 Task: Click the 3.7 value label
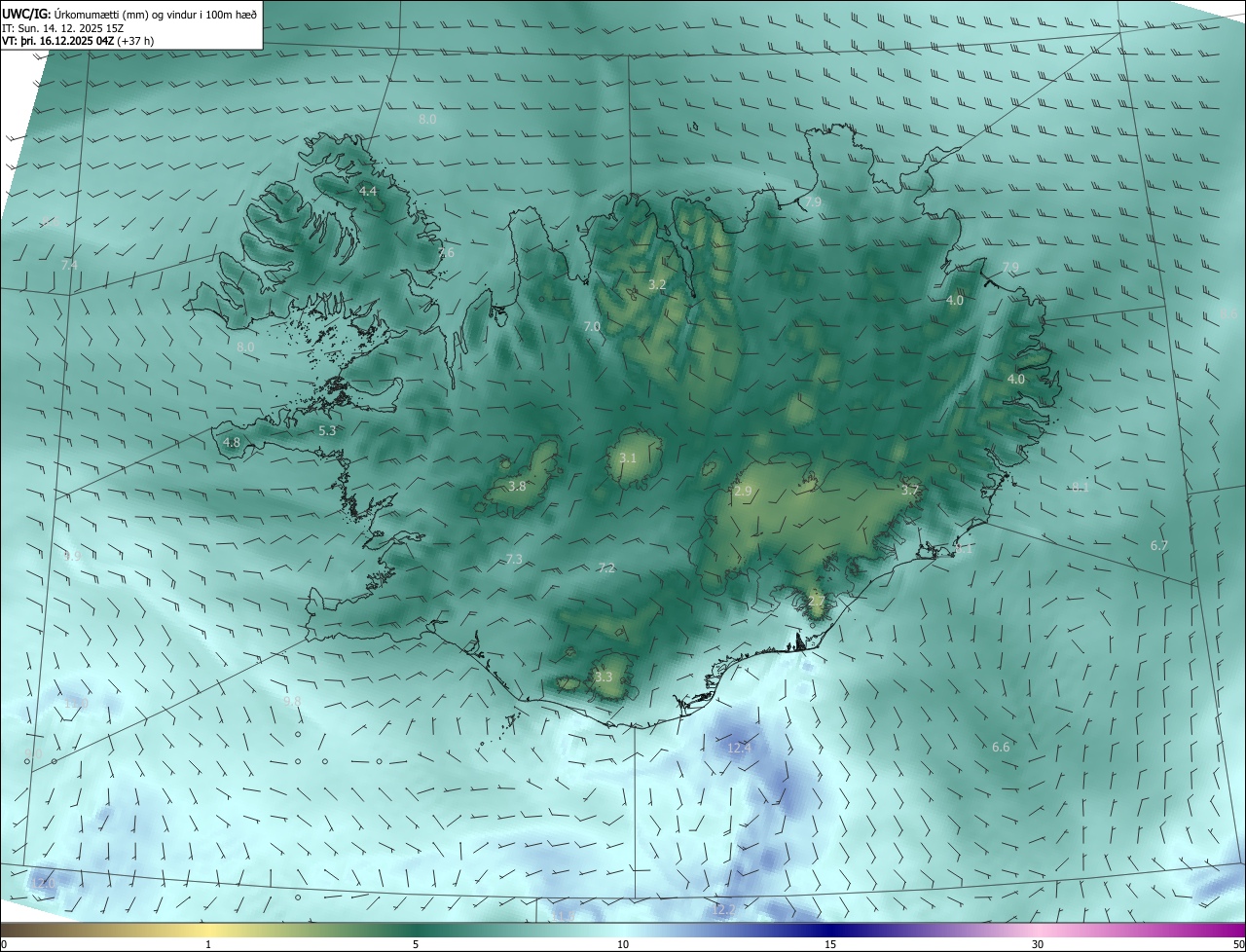(x=910, y=490)
